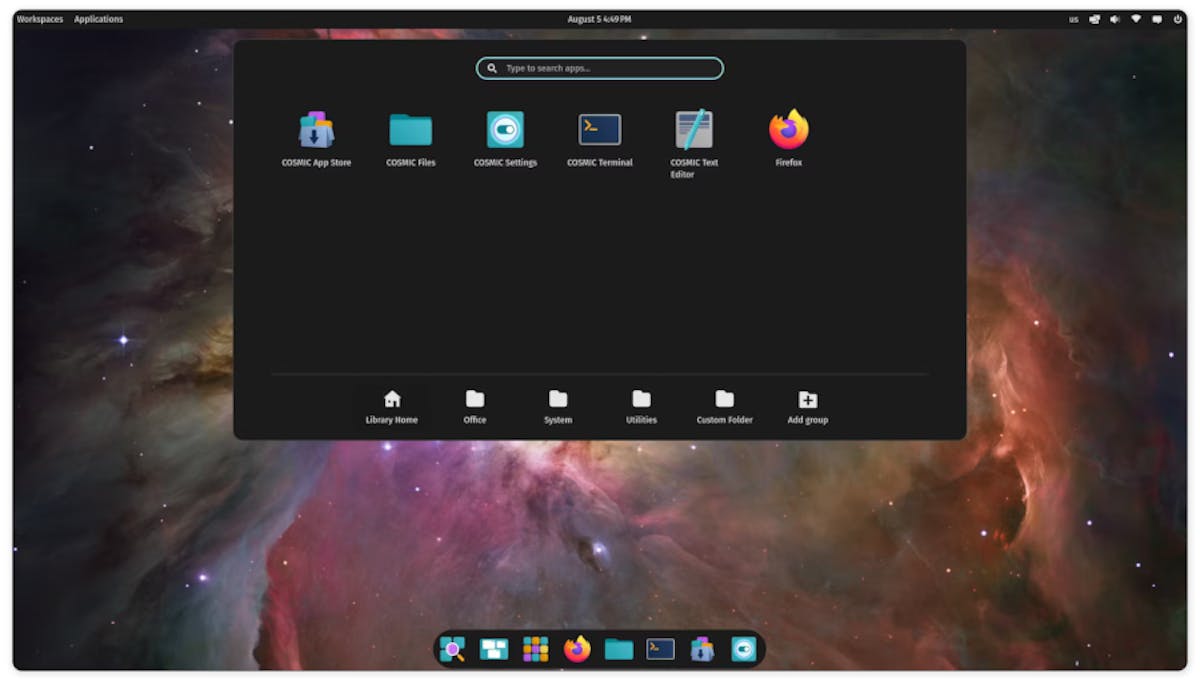Image resolution: width=1200 pixels, height=681 pixels.
Task: Open COSMIC Text Editor from the app library
Action: pyautogui.click(x=694, y=144)
